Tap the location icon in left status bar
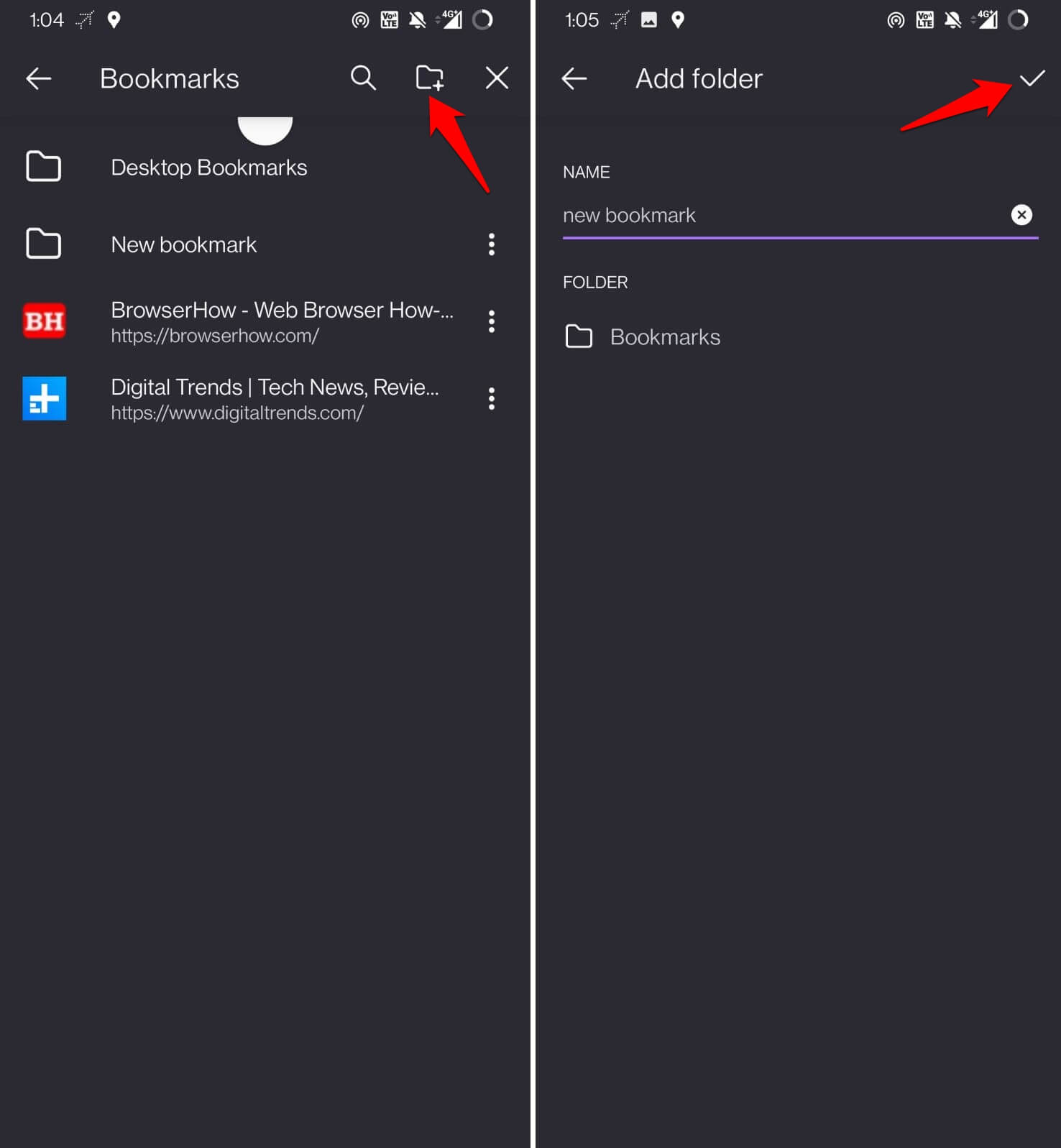Viewport: 1061px width, 1148px height. 114,19
